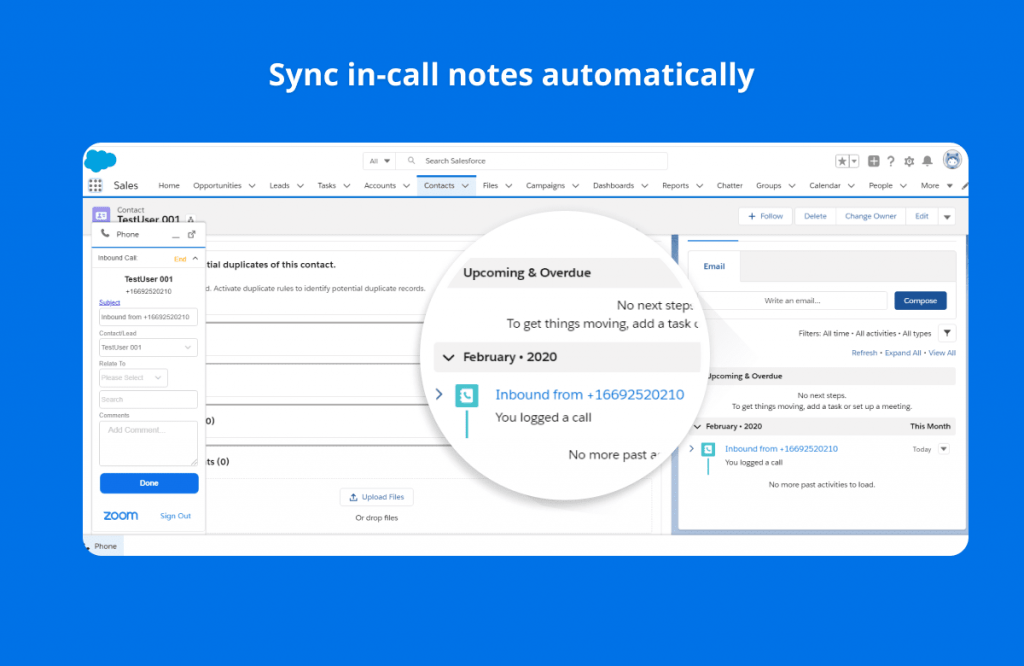Open the Contact/Lead dropdown showing TestUser 001
The width and height of the screenshot is (1024, 666).
148,347
